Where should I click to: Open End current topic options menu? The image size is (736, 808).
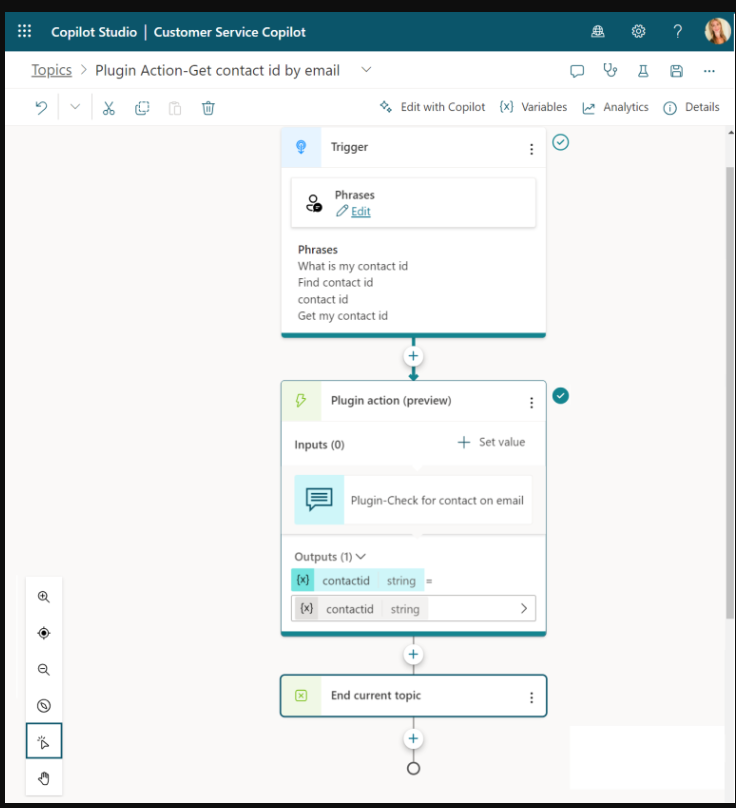(531, 697)
